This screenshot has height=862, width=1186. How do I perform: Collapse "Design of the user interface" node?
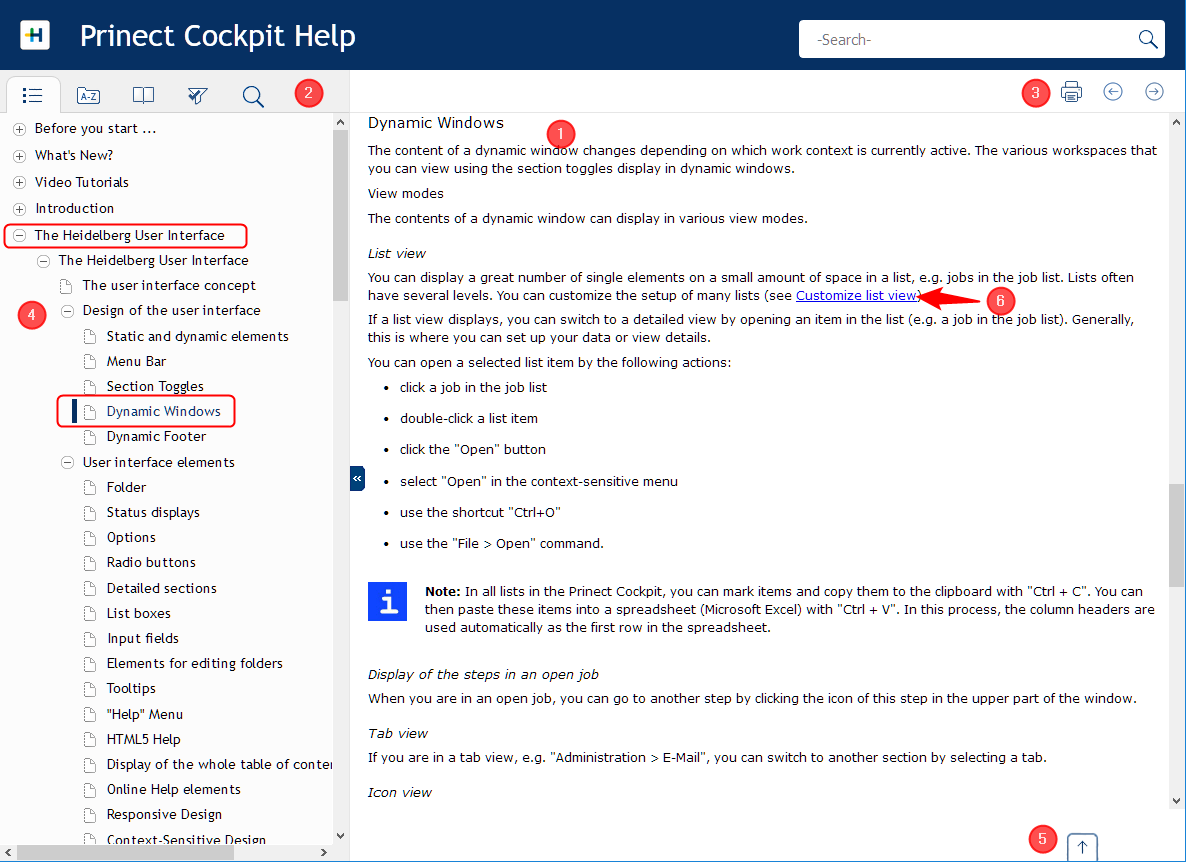pos(68,311)
